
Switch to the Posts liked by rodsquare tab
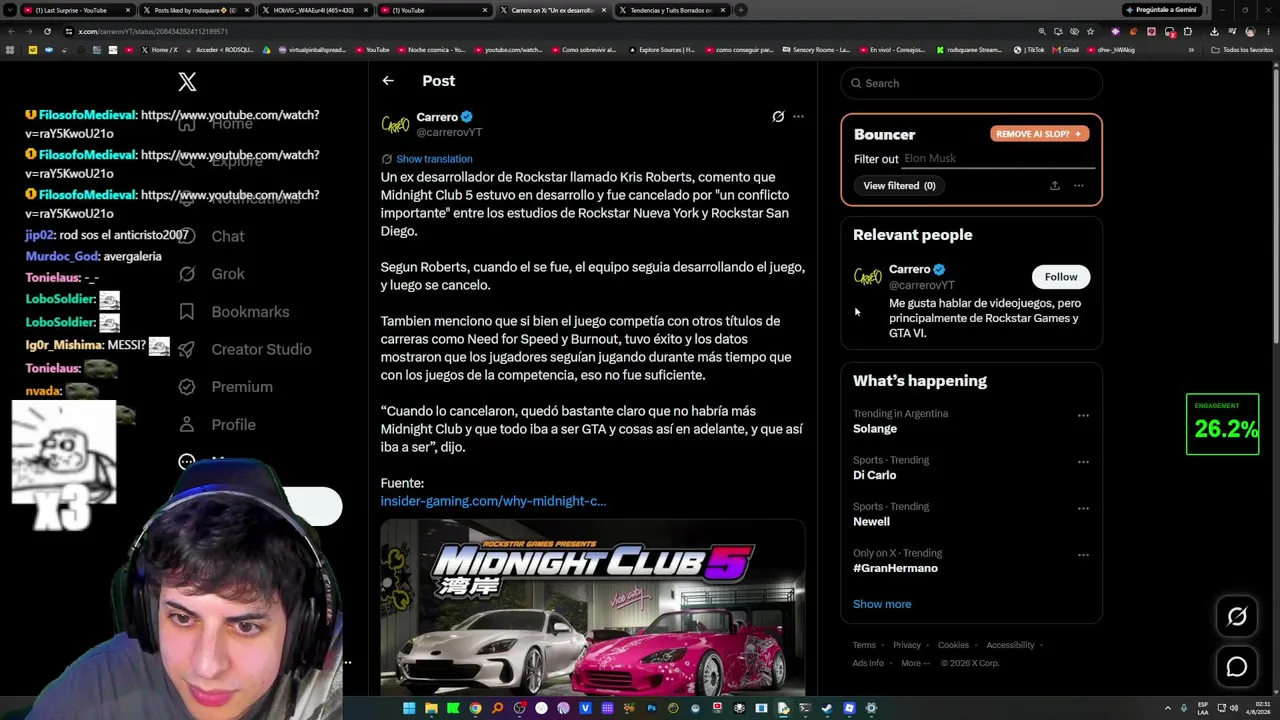click(x=195, y=10)
